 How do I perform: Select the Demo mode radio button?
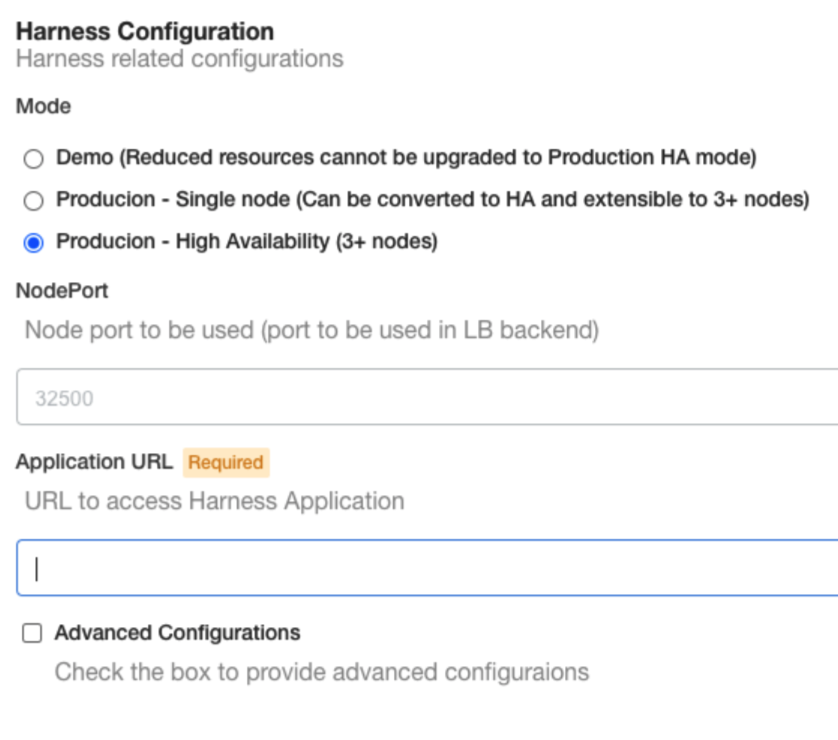[33, 159]
